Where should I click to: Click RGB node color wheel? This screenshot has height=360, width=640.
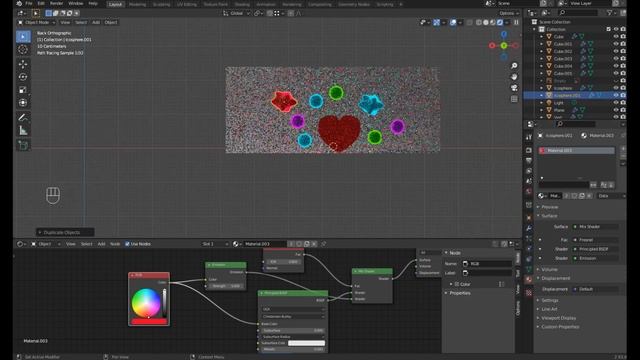(146, 302)
